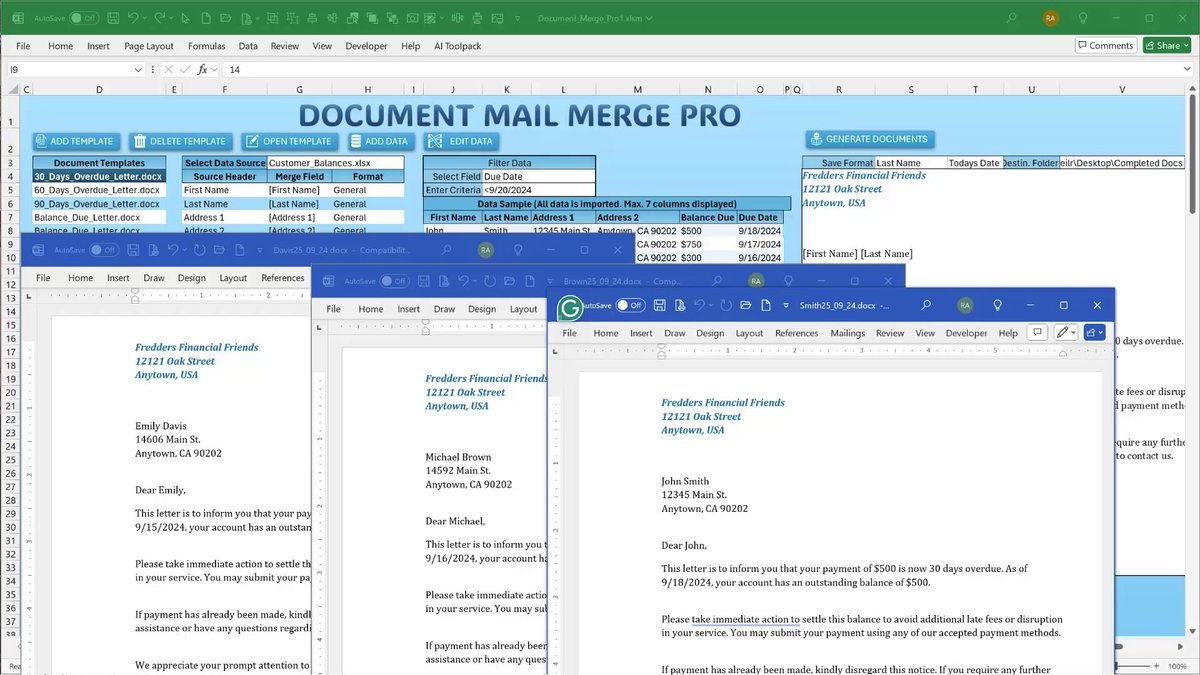Open the Draw tab in the Davis25 Word window

pyautogui.click(x=154, y=278)
